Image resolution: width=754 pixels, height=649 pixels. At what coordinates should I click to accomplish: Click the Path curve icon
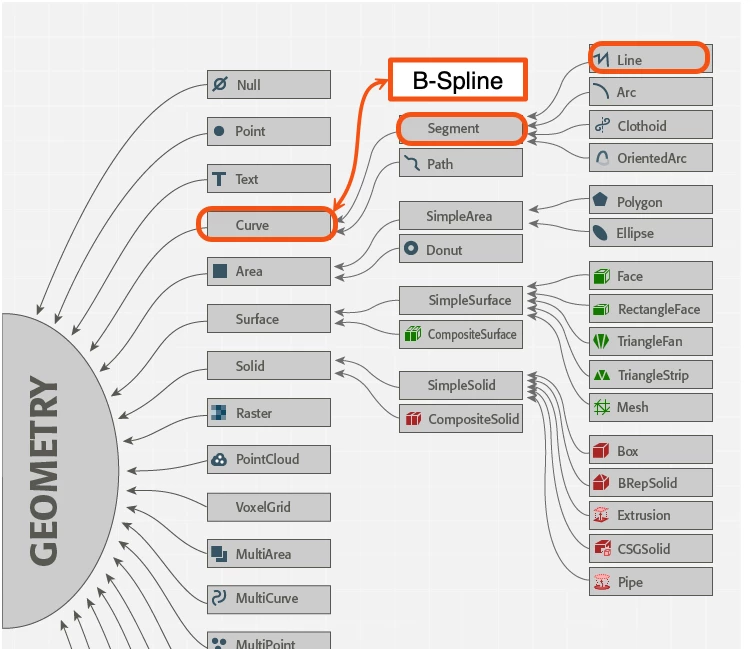412,163
